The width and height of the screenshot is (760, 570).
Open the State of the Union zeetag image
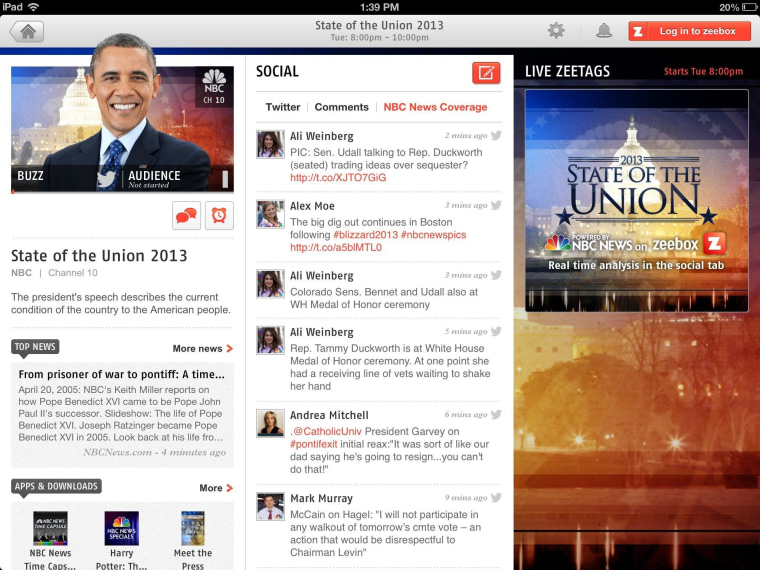(x=636, y=200)
